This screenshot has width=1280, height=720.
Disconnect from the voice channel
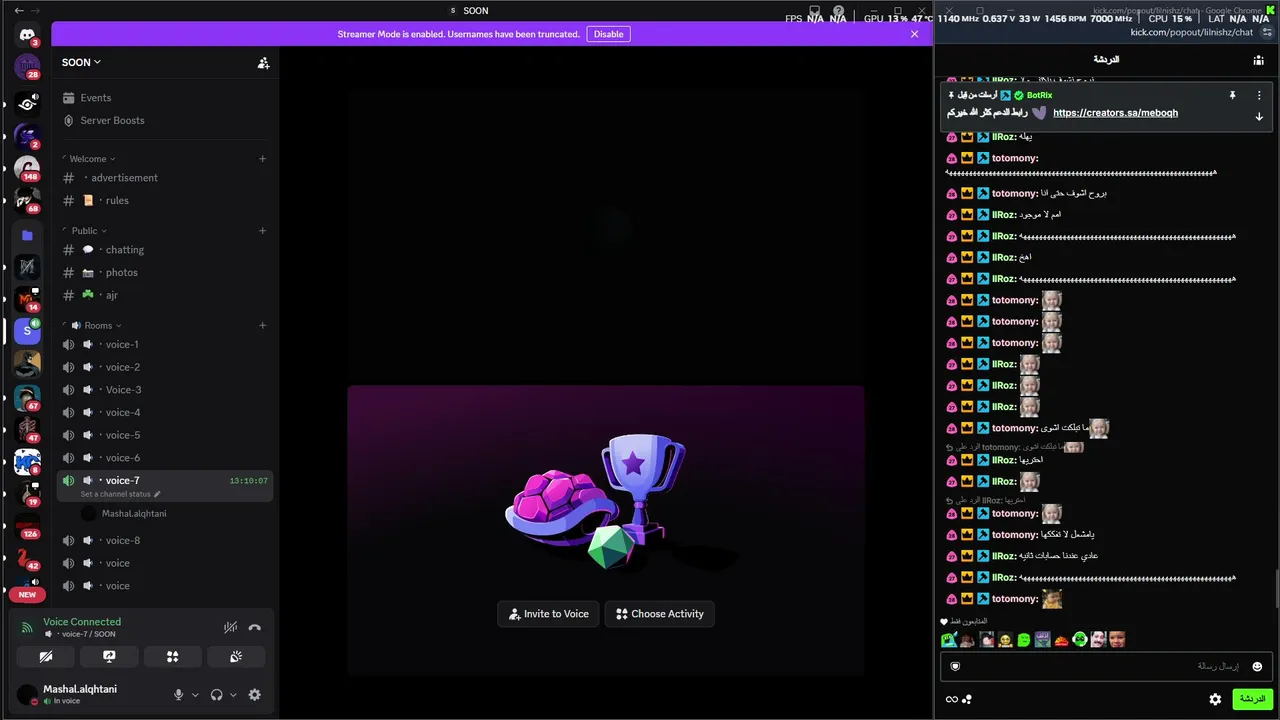[254, 628]
